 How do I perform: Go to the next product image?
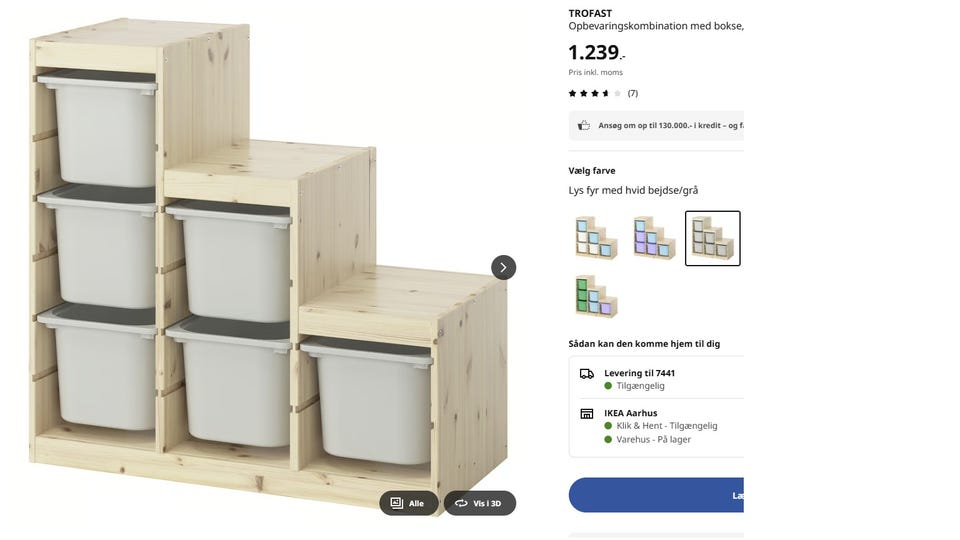503,267
